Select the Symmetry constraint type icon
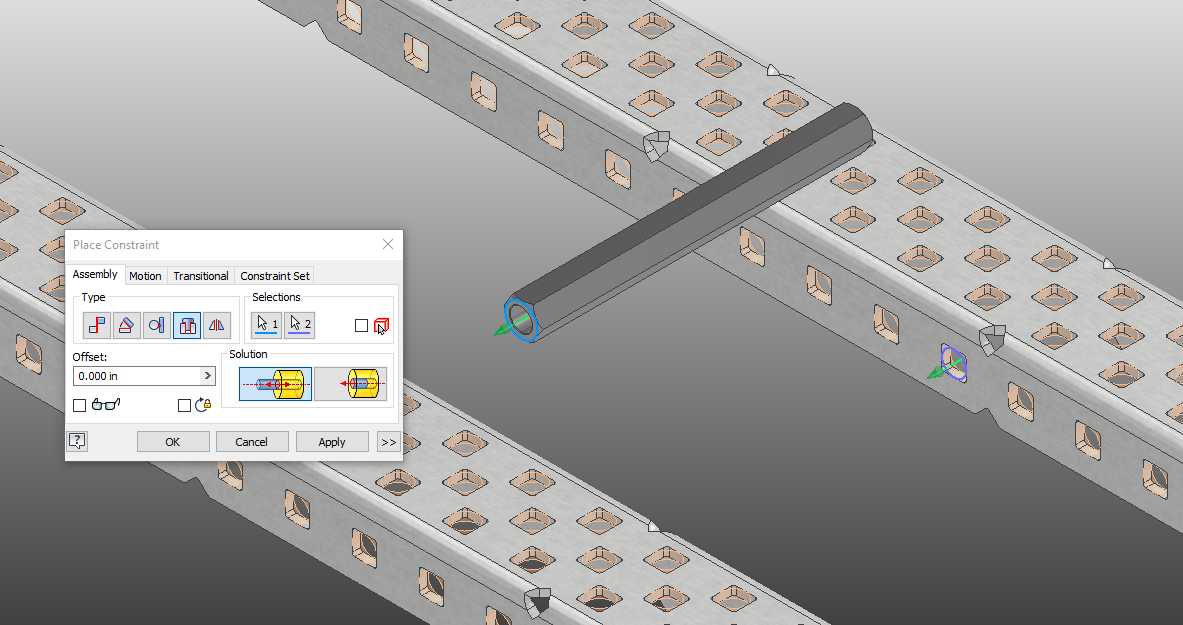The height and width of the screenshot is (625, 1183). pyautogui.click(x=217, y=325)
